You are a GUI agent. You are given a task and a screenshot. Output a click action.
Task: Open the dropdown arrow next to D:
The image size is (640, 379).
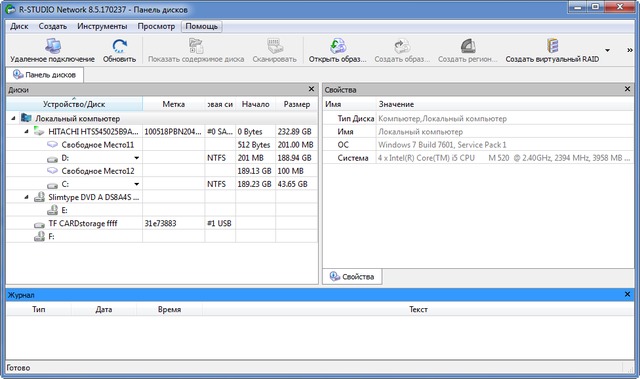137,158
